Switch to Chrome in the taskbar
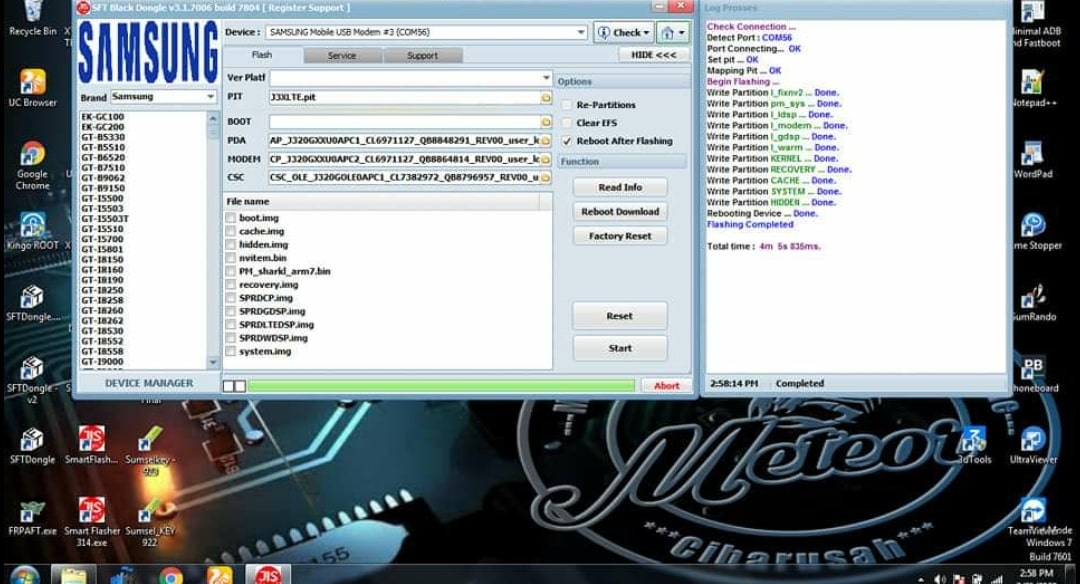Image resolution: width=1080 pixels, height=584 pixels. coord(171,574)
